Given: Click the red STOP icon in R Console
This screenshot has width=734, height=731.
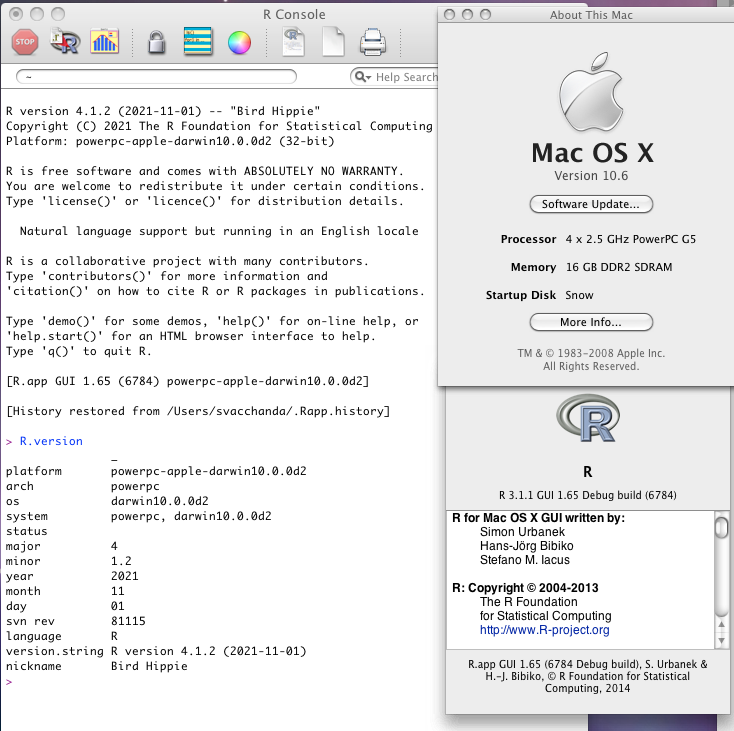Looking at the screenshot, I should [25, 42].
